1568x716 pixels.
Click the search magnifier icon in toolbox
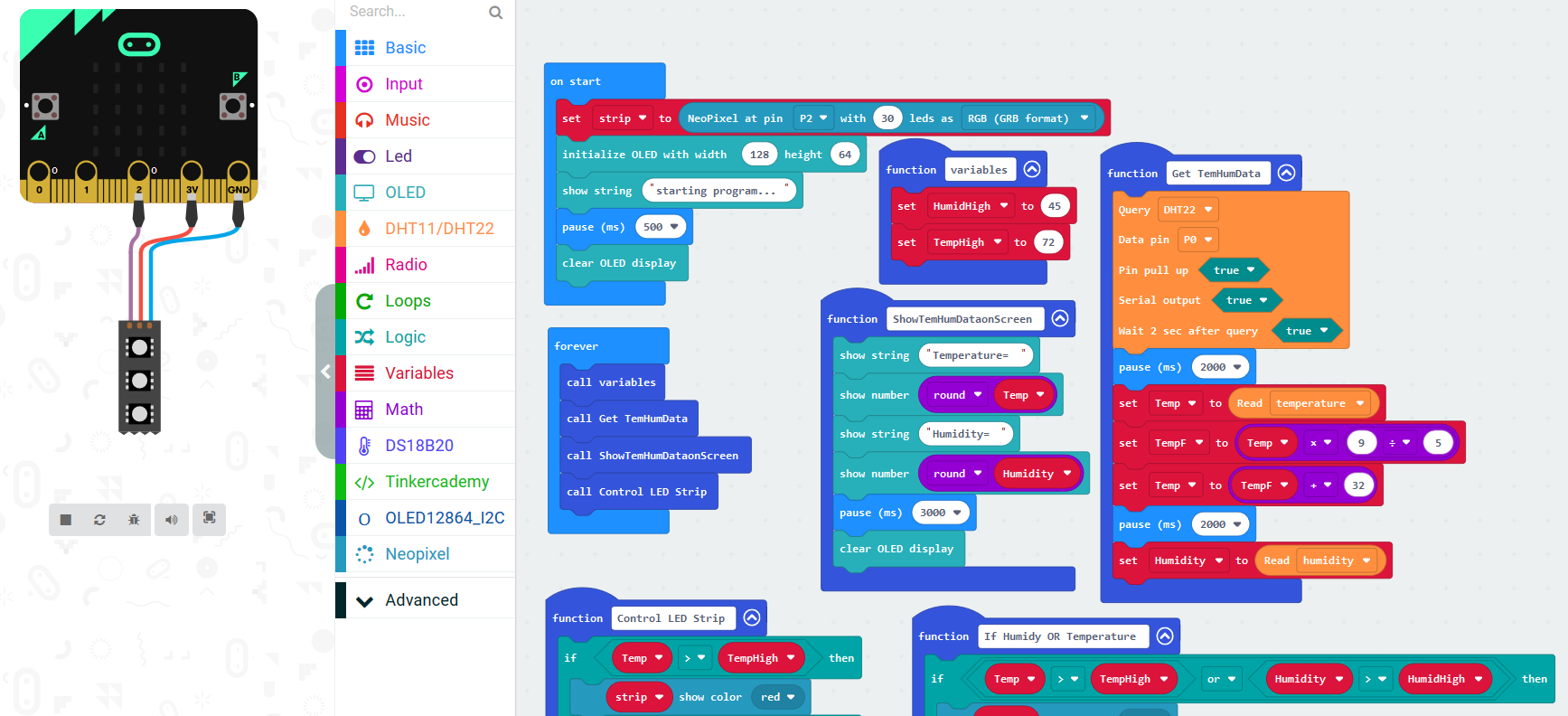(495, 13)
